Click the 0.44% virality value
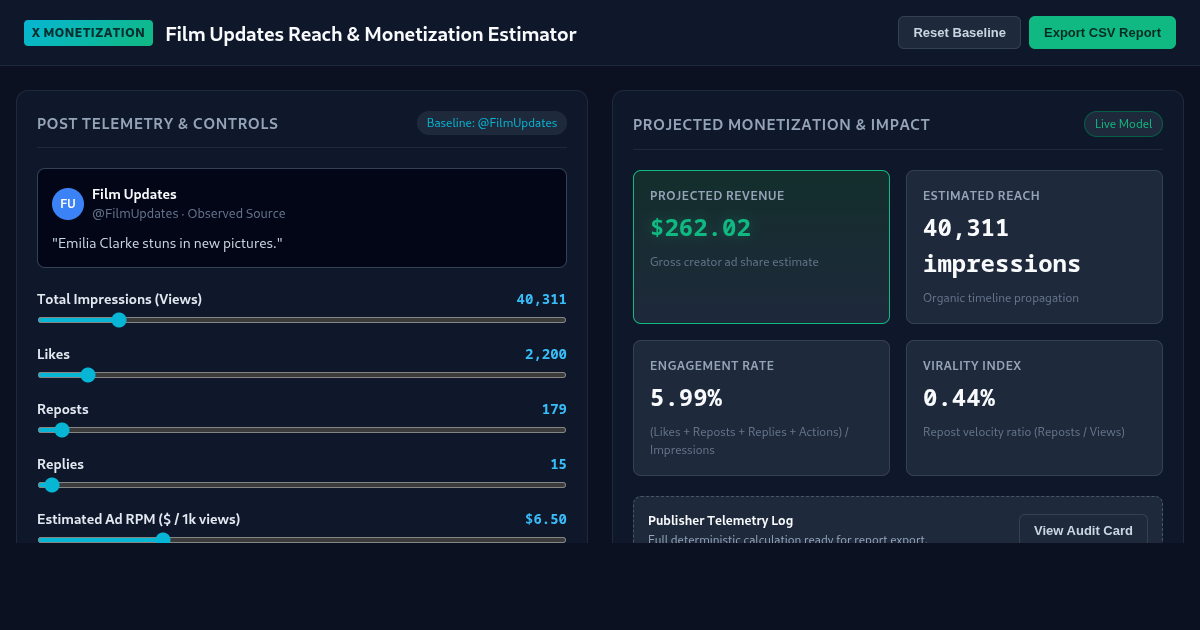The width and height of the screenshot is (1200, 630). 959,398
